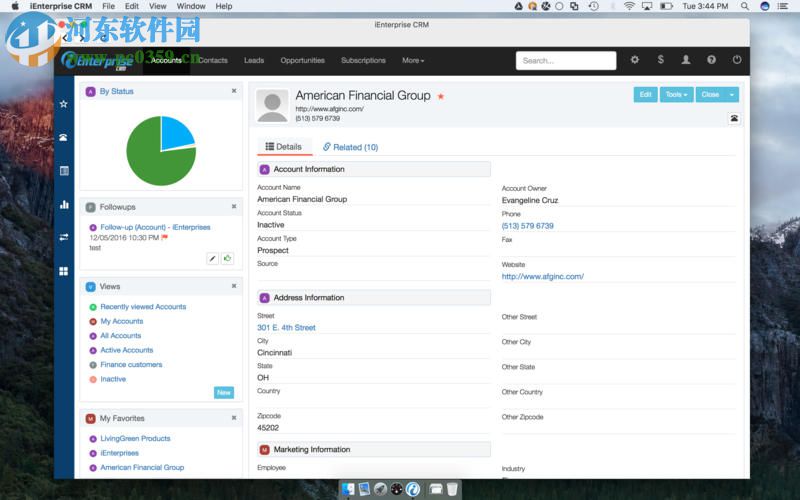Open the Trash in the Dock
The width and height of the screenshot is (800, 500).
click(x=452, y=489)
